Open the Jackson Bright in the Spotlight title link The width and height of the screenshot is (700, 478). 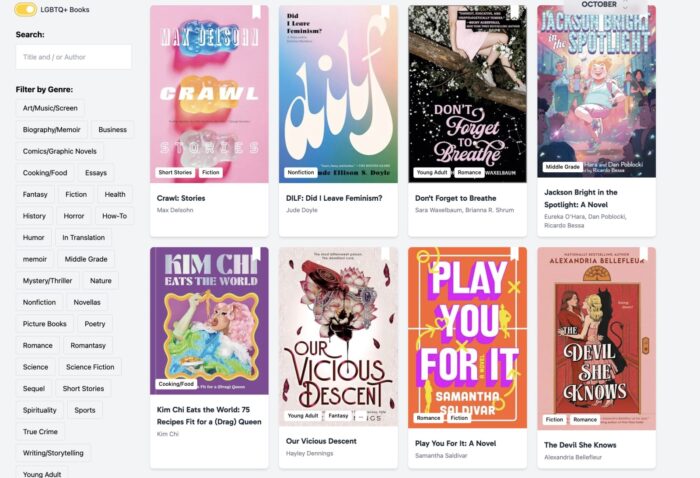581,199
